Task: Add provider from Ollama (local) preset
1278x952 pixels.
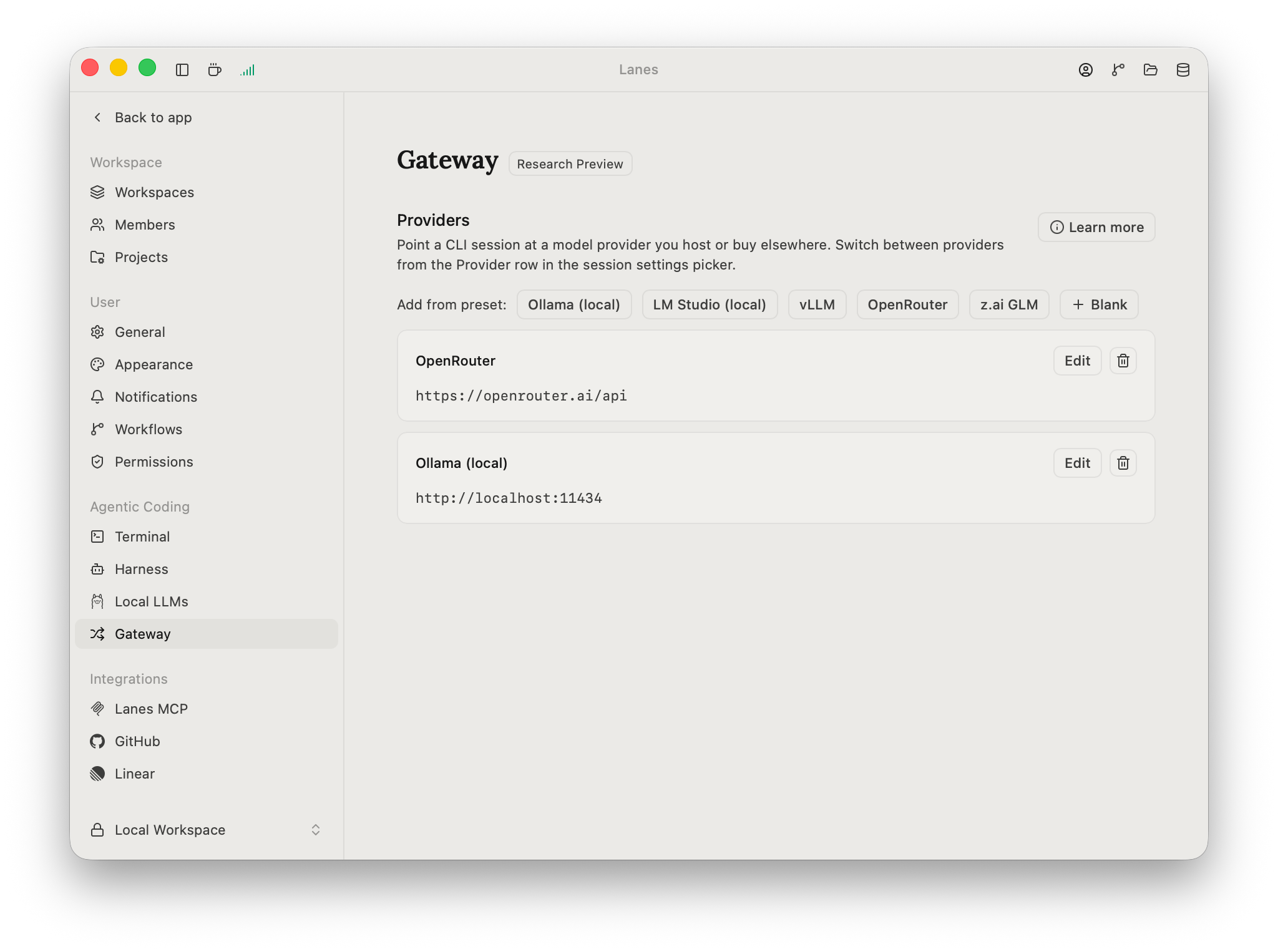Action: click(x=574, y=304)
